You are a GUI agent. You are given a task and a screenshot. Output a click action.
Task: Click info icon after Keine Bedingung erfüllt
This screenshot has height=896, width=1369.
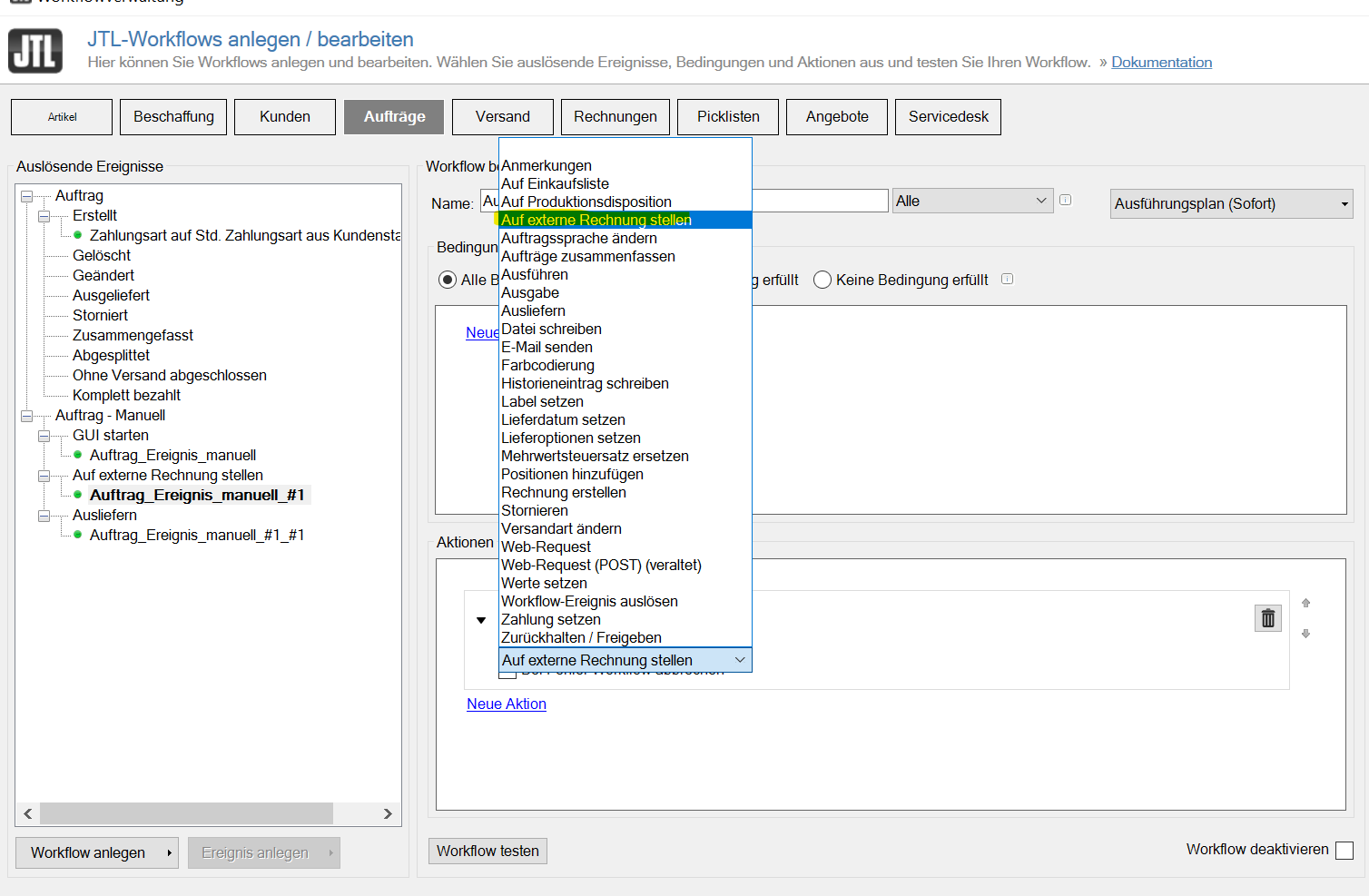point(1007,279)
